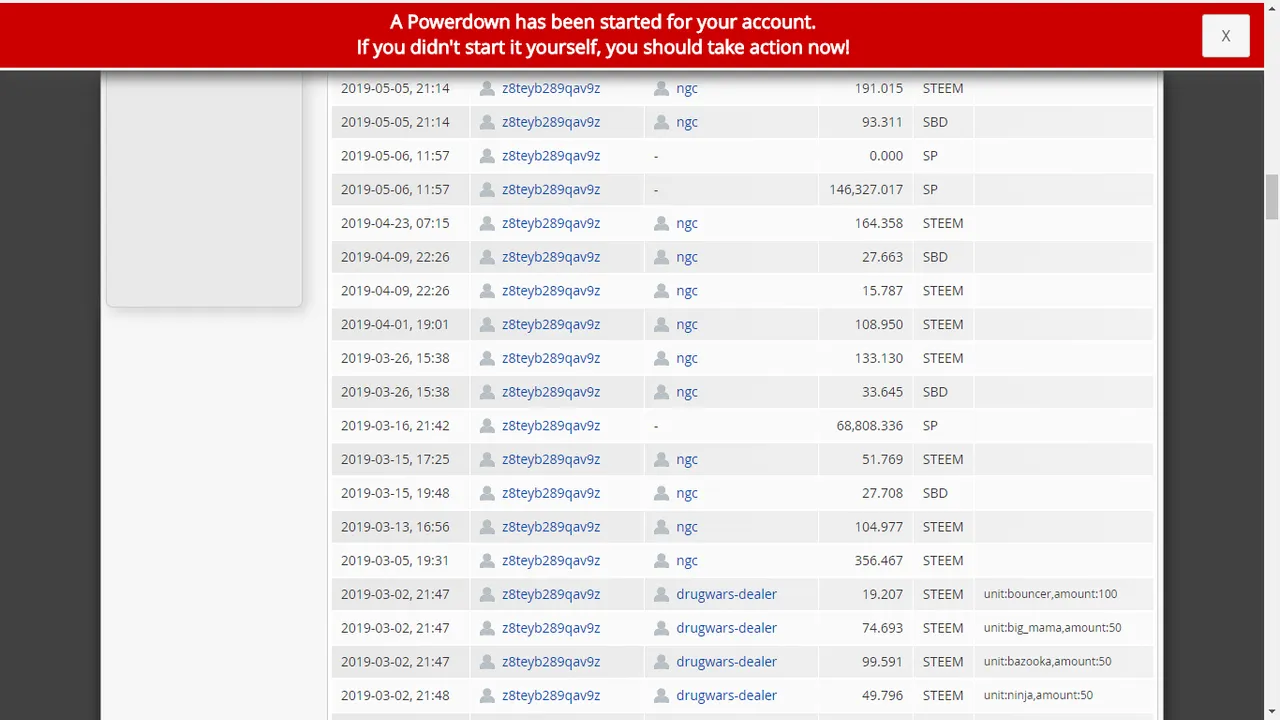Click ngc avatar icon in the 108.950 STEEM row
Screen dimensions: 1280x720
(661, 324)
